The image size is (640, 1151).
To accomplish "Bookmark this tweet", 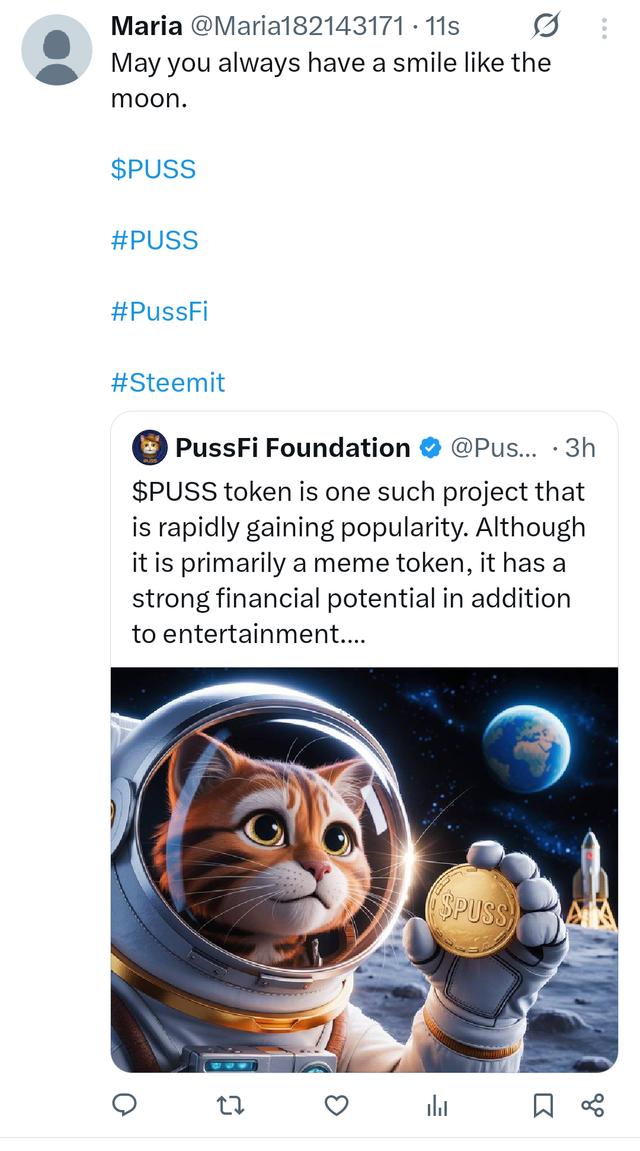I will 543,1105.
